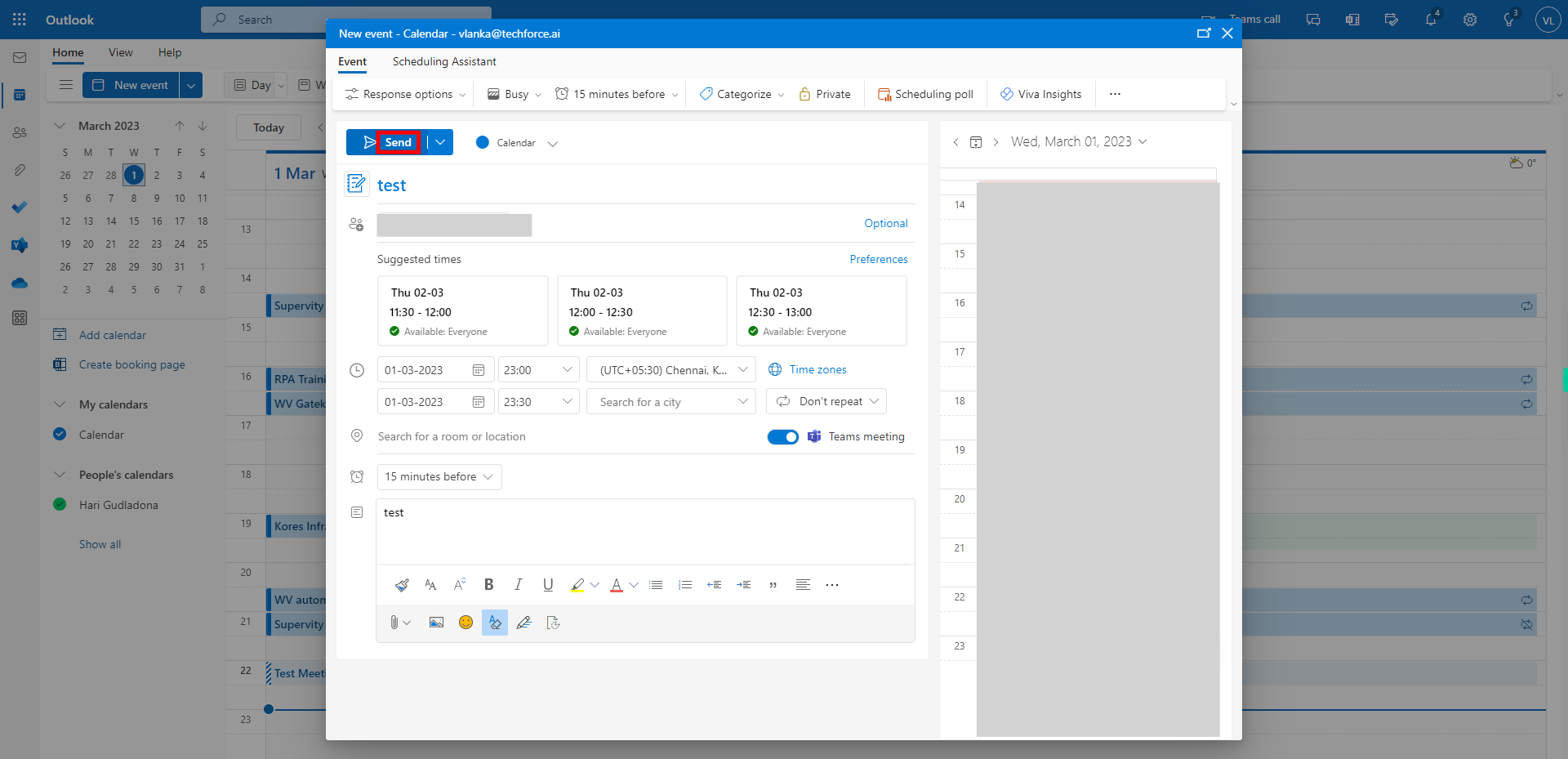Open start time 23:00 dropdown
Screen dimensions: 1568x759
(539, 370)
